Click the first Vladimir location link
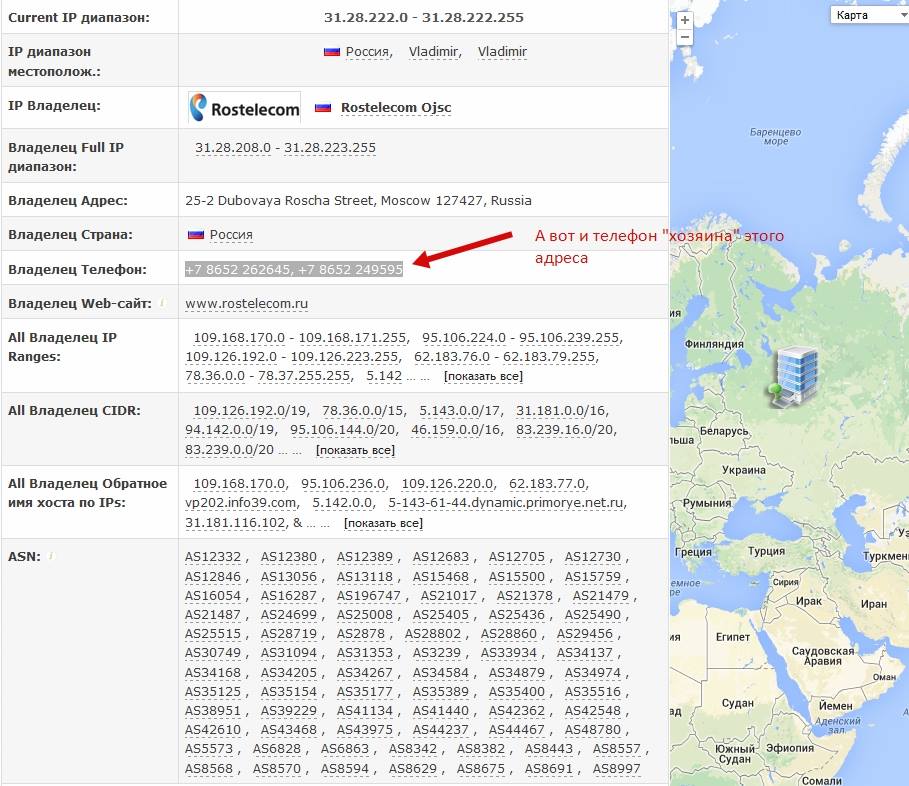This screenshot has width=909, height=786. (x=433, y=52)
